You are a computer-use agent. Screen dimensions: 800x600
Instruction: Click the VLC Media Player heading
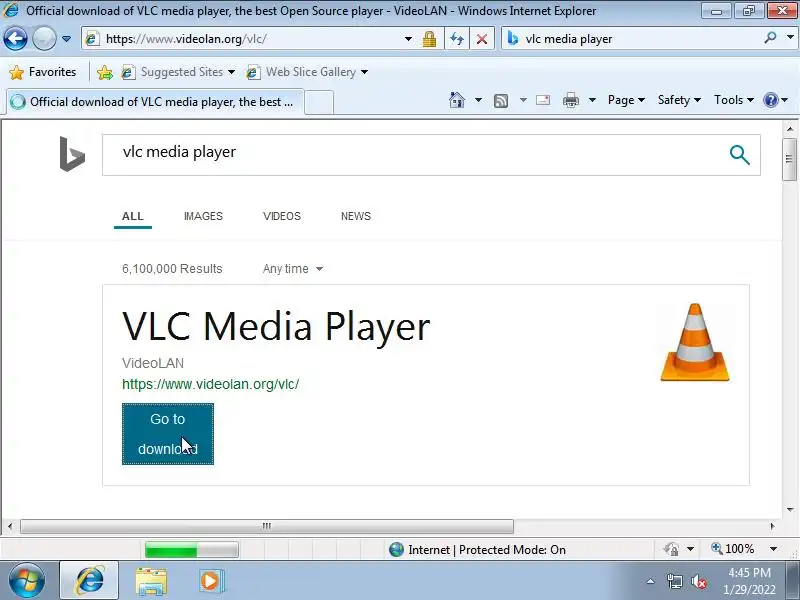click(276, 327)
